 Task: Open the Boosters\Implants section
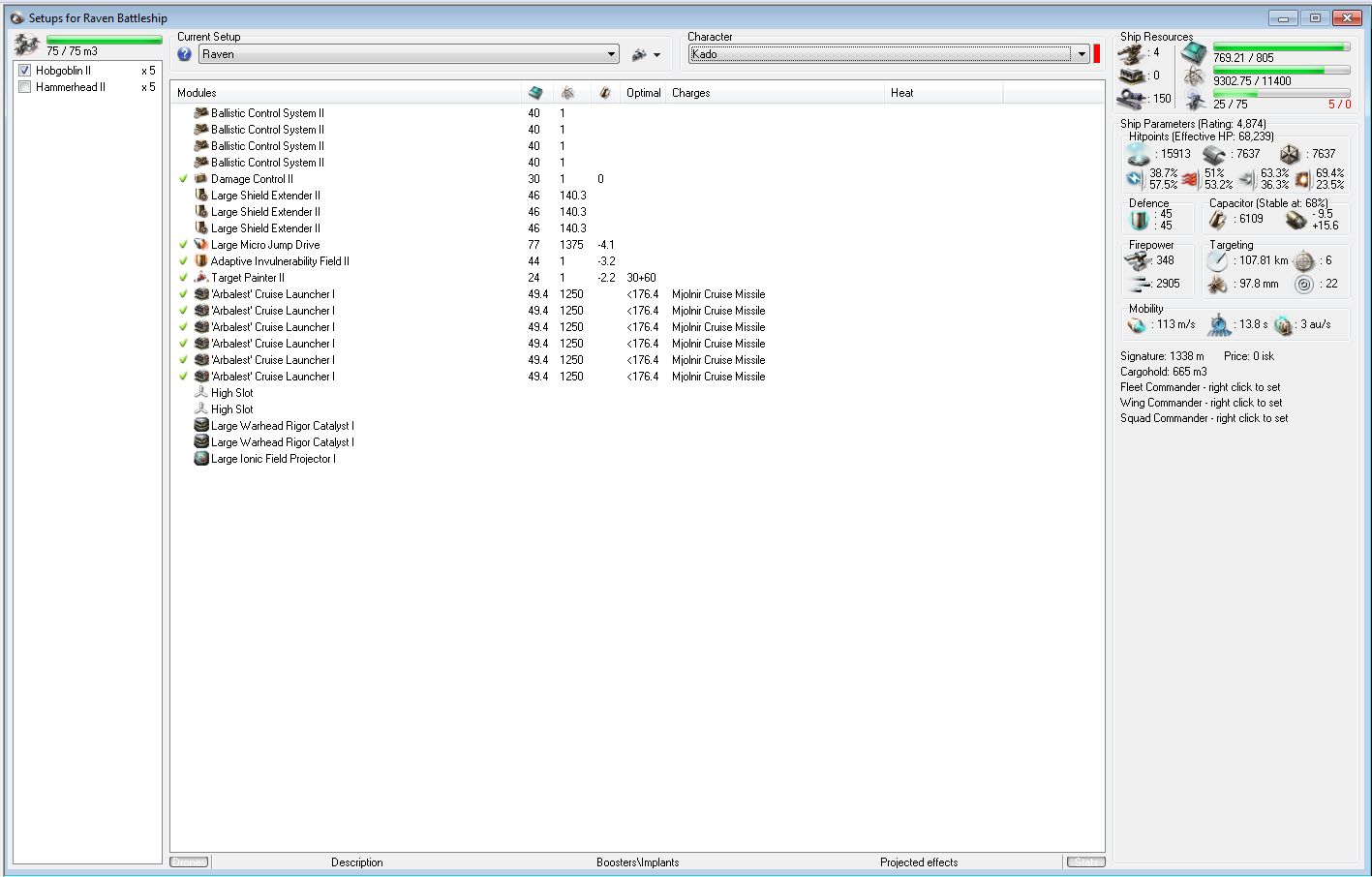coord(638,862)
